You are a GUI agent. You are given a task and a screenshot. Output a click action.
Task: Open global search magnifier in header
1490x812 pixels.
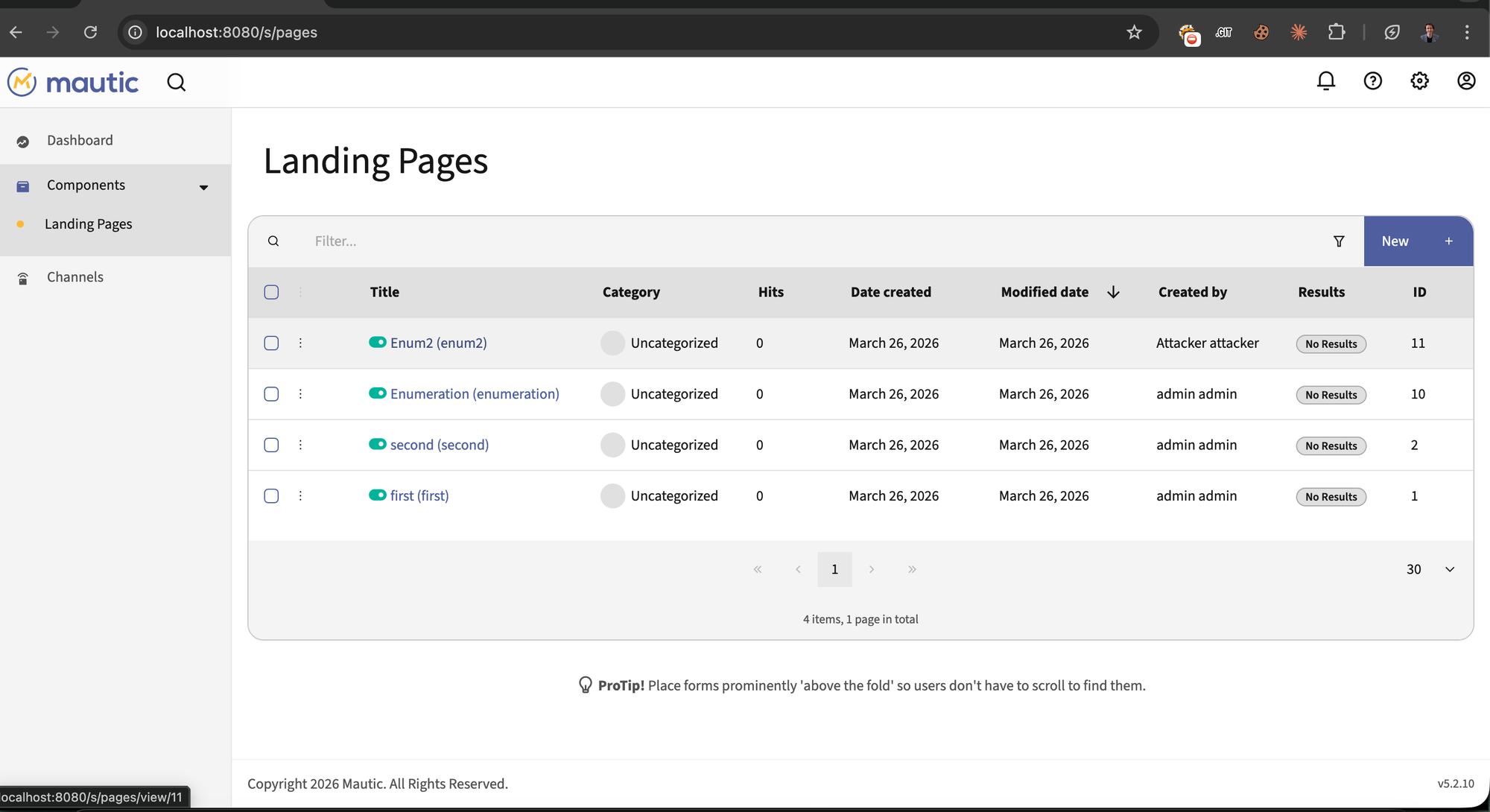click(x=177, y=82)
